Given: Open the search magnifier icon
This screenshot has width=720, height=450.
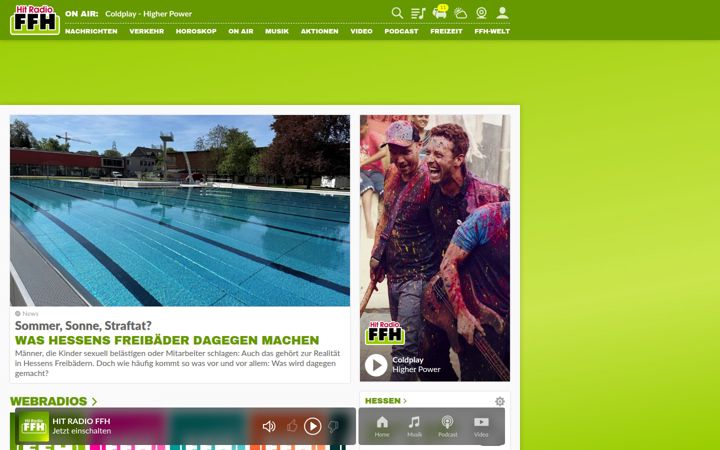Looking at the screenshot, I should tap(397, 13).
